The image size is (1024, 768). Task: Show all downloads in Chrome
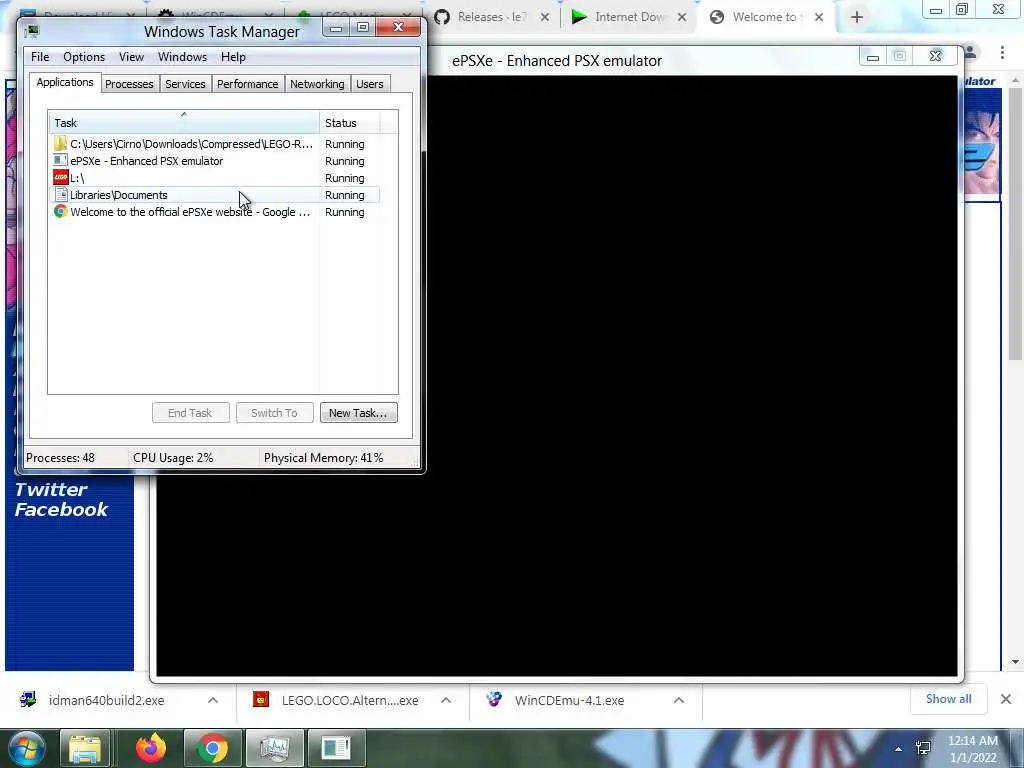coord(948,699)
